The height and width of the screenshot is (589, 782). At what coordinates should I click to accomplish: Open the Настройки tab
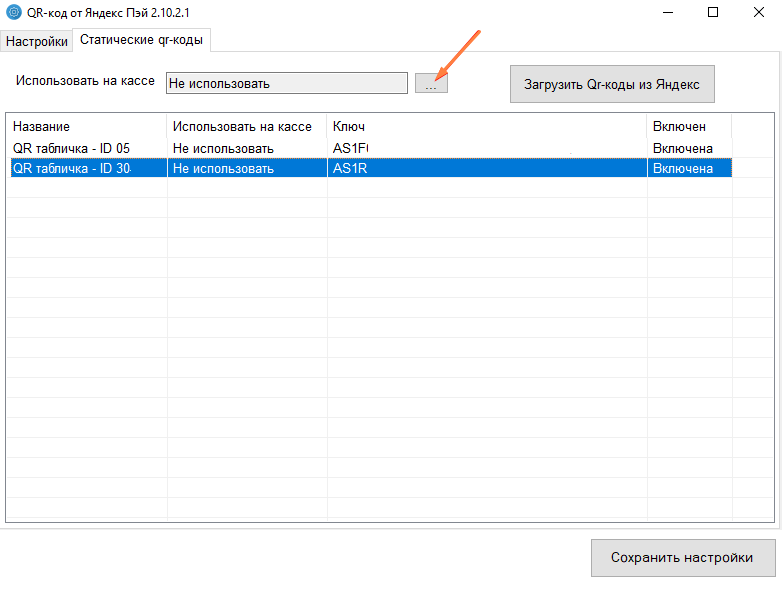pyautogui.click(x=37, y=41)
